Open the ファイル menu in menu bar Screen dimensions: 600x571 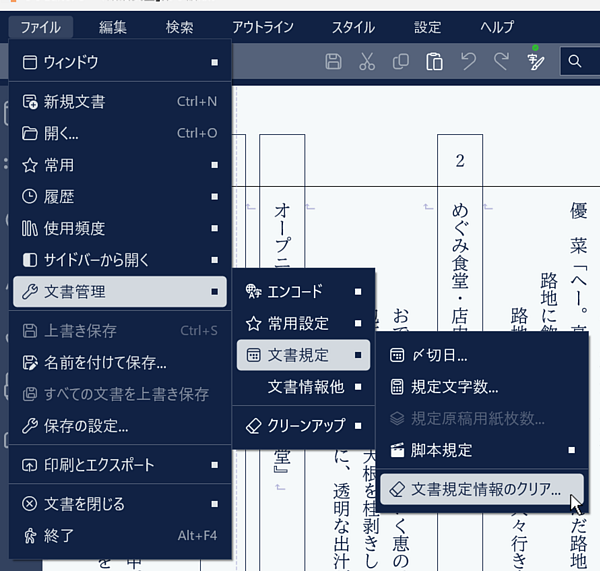coord(41,27)
